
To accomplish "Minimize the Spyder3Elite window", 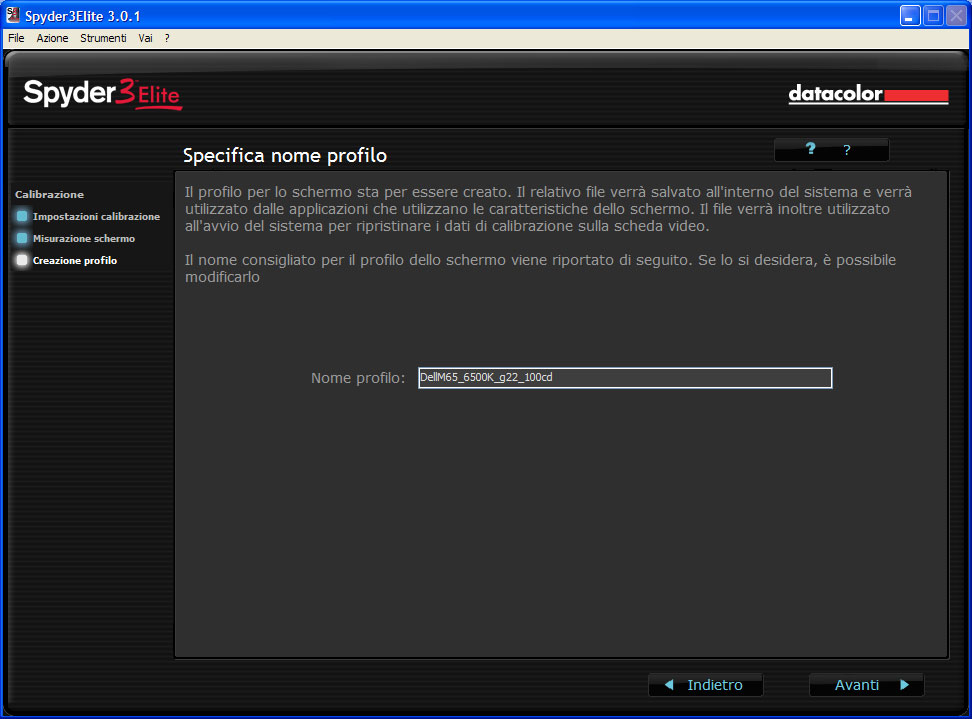I will pyautogui.click(x=909, y=15).
